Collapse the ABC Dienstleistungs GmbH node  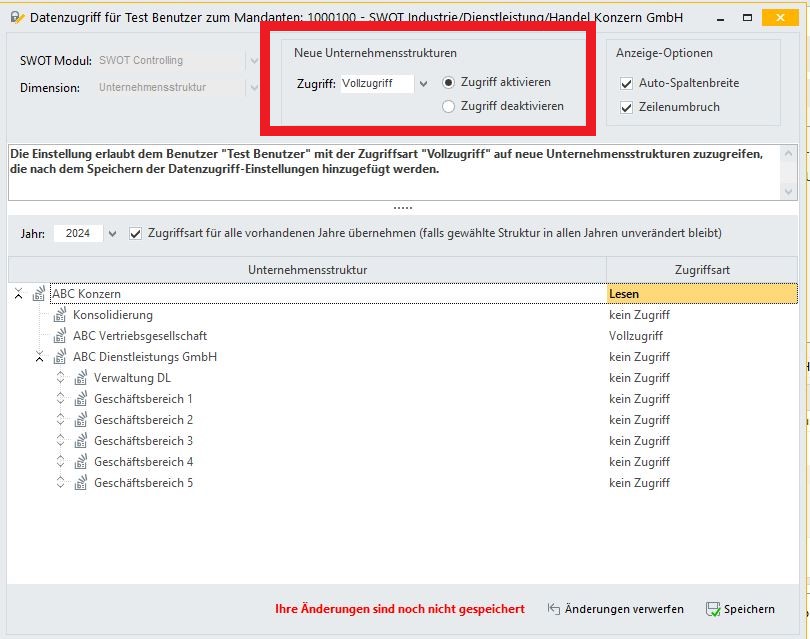click(39, 356)
